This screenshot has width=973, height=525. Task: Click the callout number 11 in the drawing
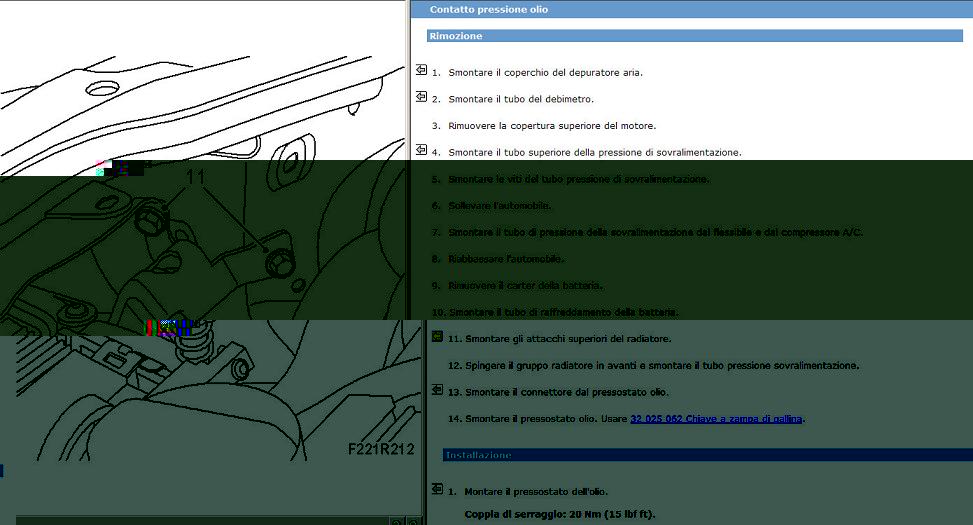195,177
